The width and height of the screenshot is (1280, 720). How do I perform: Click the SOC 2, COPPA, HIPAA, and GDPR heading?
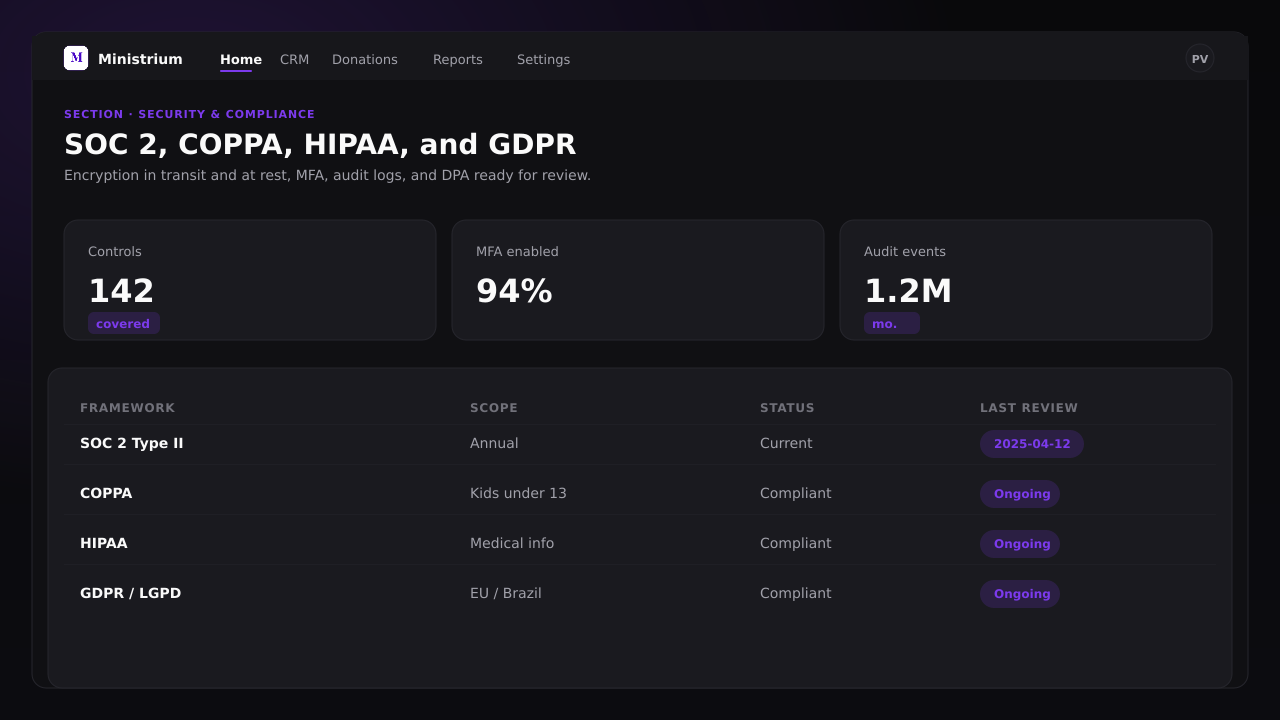pos(320,144)
